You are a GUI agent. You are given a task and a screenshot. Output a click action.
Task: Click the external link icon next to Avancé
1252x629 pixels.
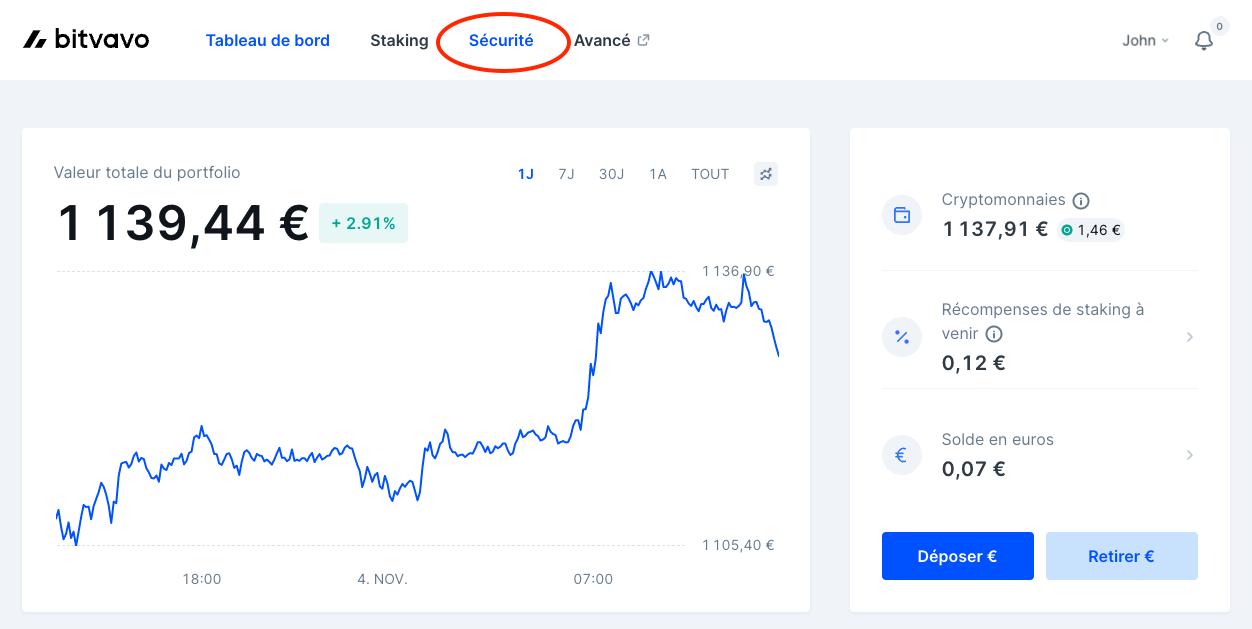pos(644,40)
